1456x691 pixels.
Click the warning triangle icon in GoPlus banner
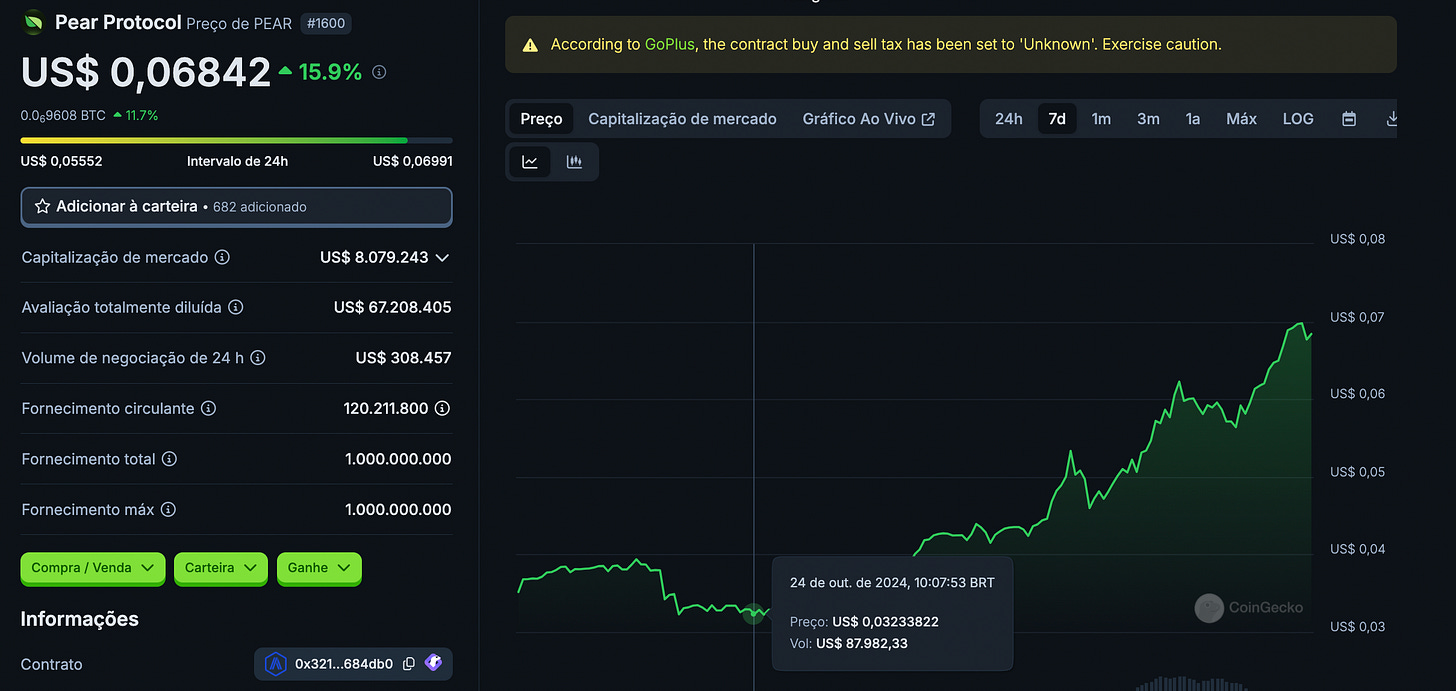click(530, 45)
